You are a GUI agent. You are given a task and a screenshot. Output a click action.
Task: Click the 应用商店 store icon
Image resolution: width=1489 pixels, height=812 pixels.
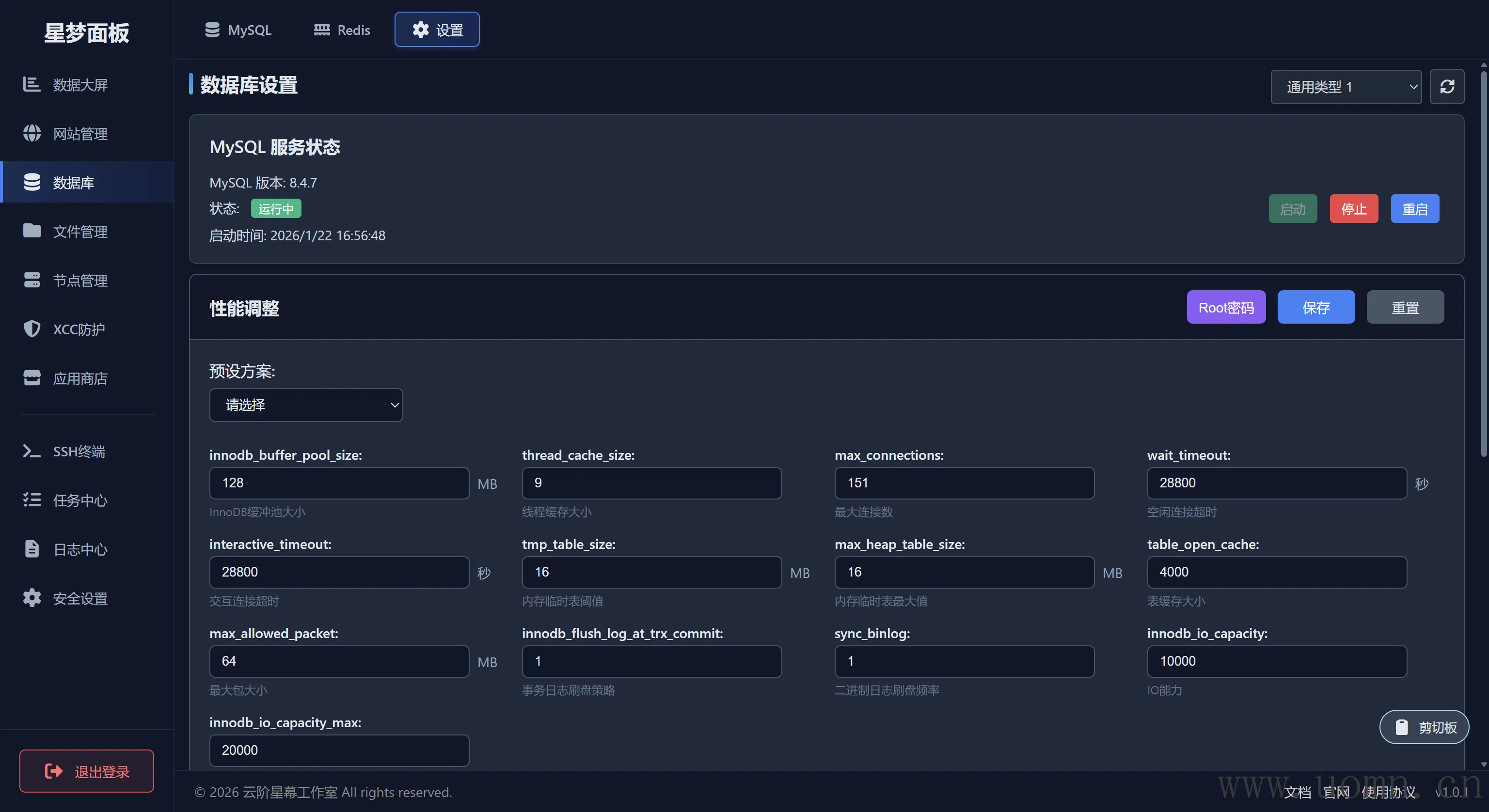point(32,378)
